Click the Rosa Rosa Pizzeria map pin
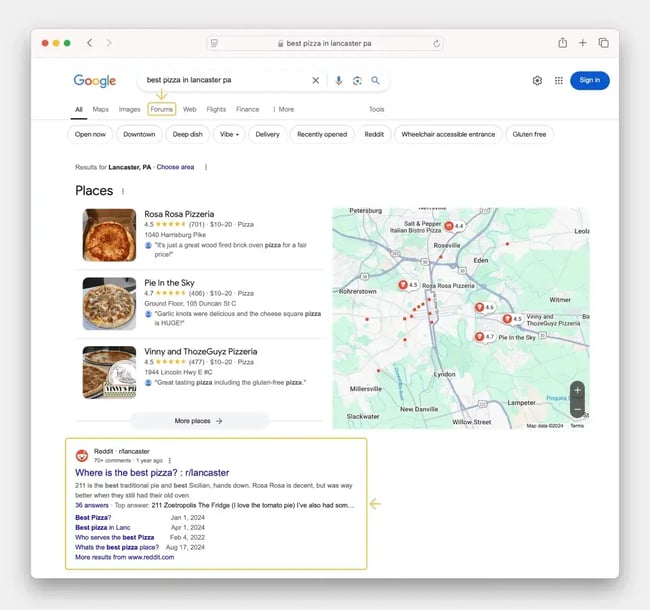This screenshot has width=650, height=610. point(403,285)
